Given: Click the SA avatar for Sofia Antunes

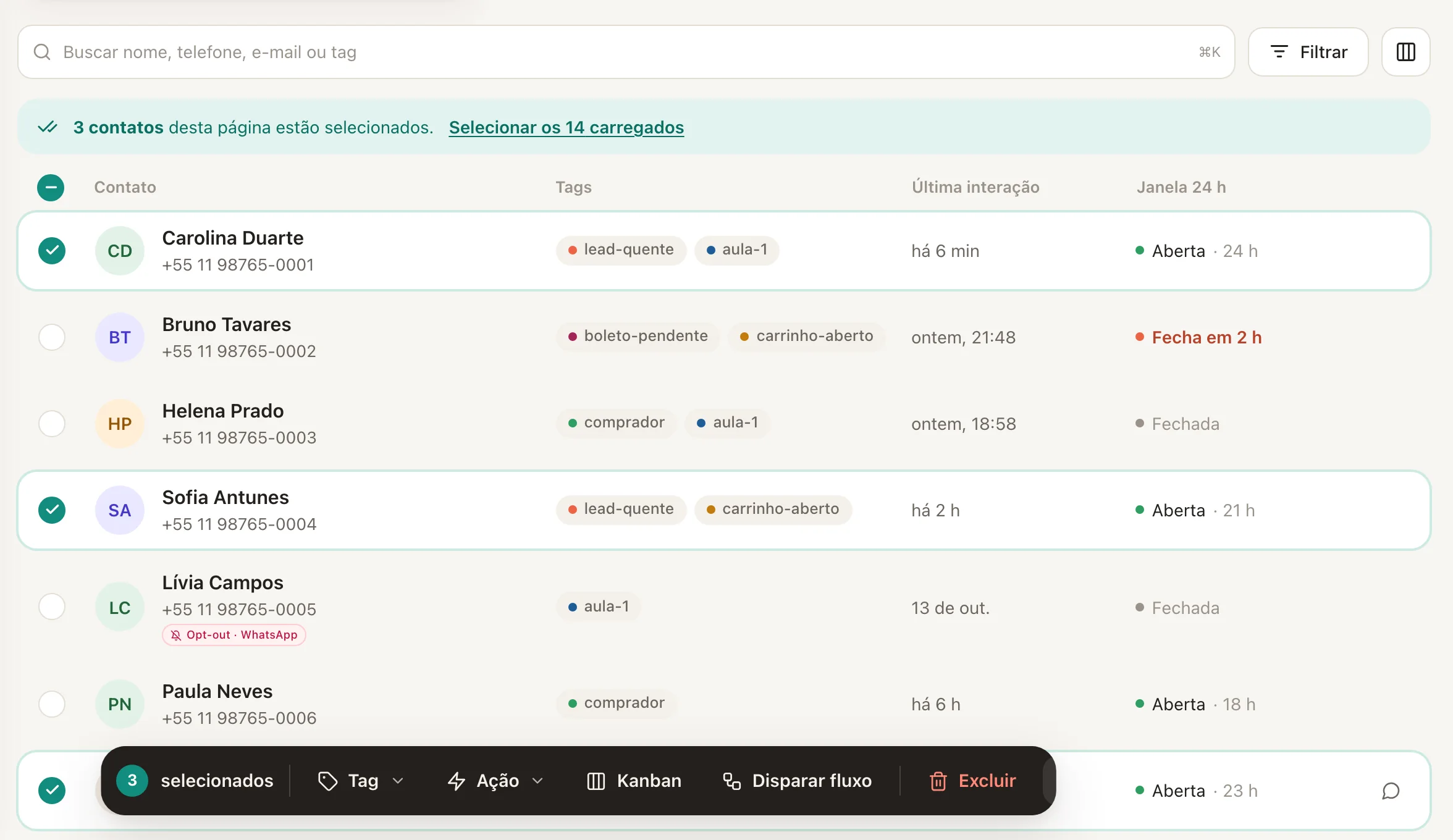Looking at the screenshot, I should 120,510.
